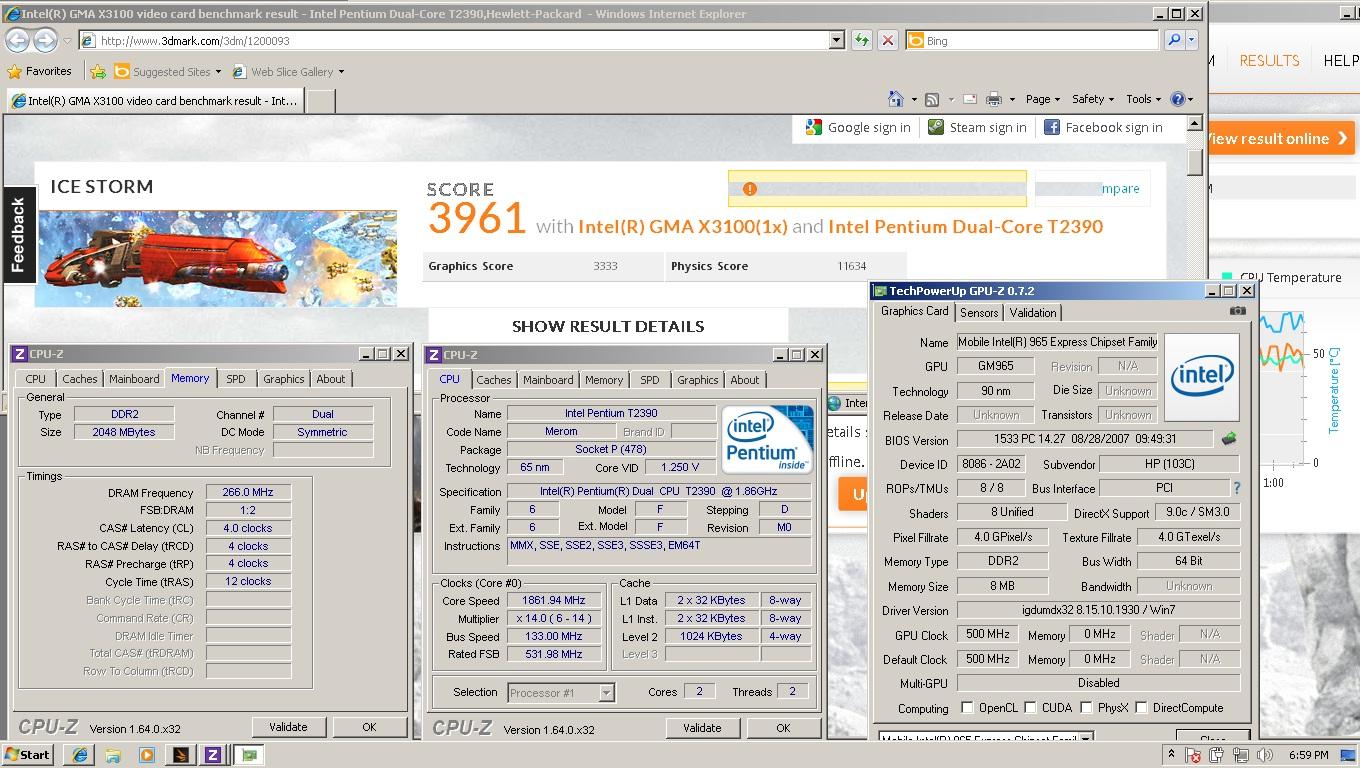Go back with the IE Back arrow

point(17,40)
